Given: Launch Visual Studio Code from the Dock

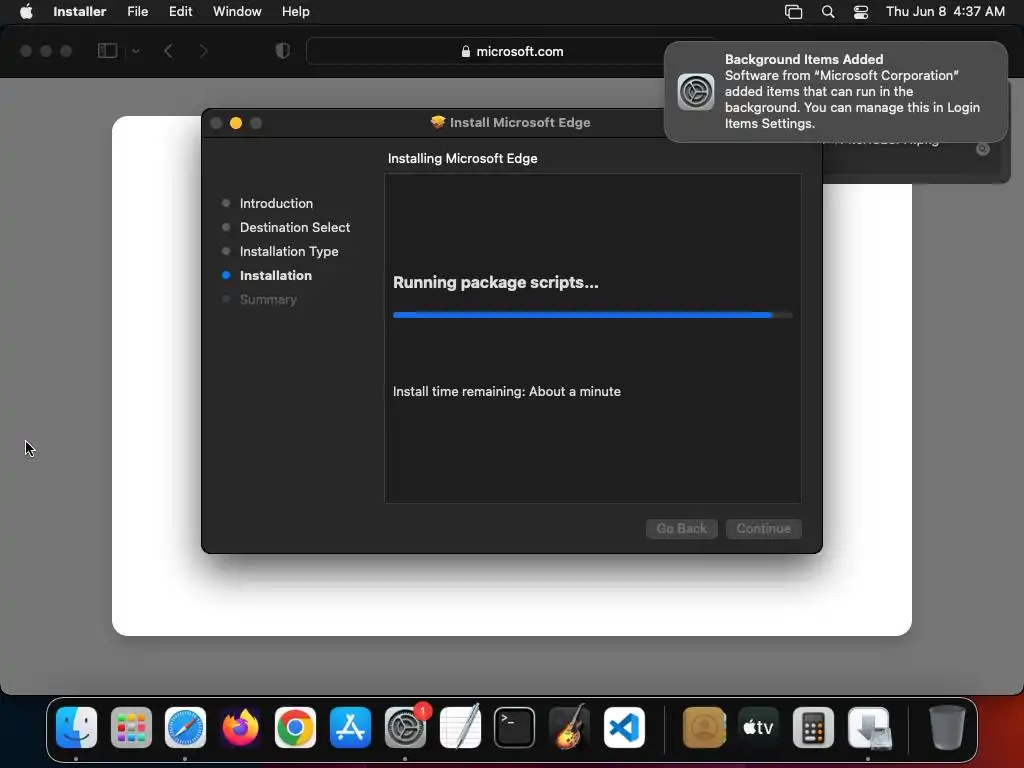Looking at the screenshot, I should pyautogui.click(x=624, y=728).
